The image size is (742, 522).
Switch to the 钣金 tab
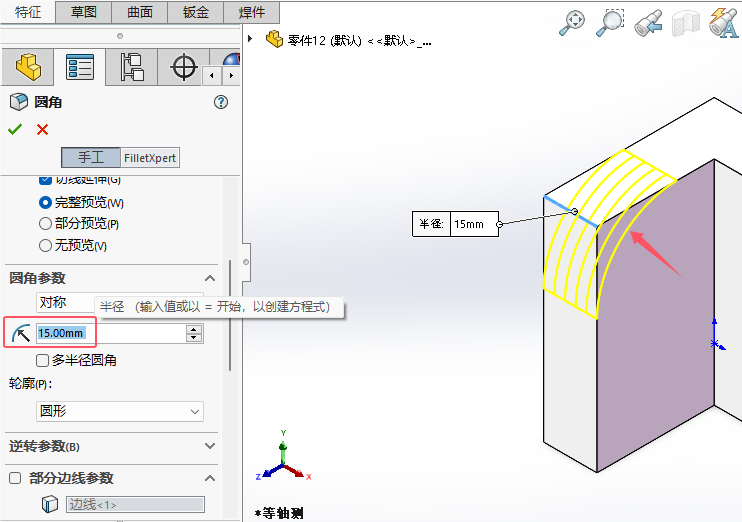point(195,12)
